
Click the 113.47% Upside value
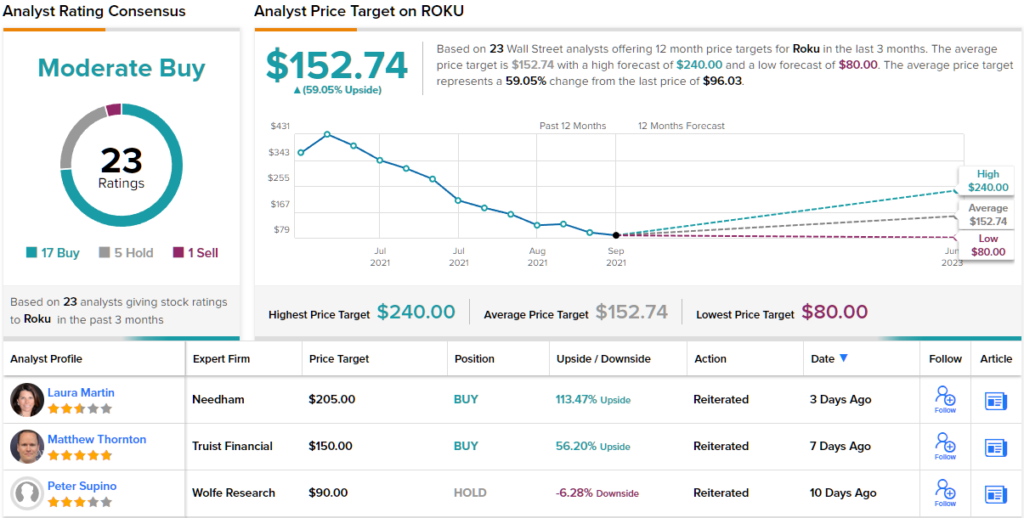pos(593,399)
